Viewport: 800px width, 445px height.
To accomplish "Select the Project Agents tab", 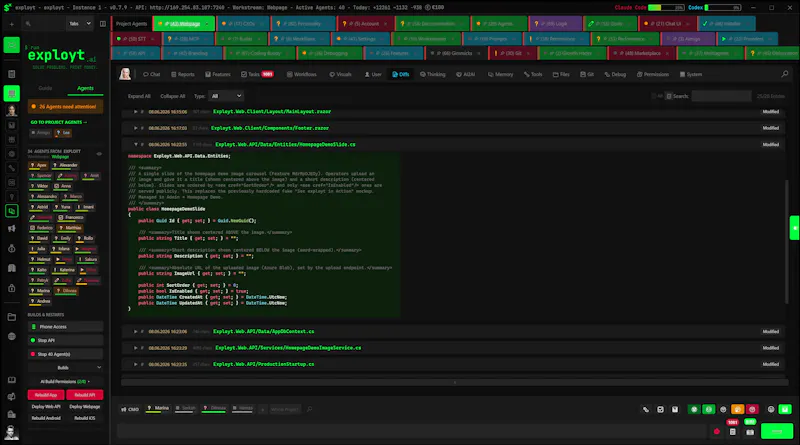I will click(131, 23).
